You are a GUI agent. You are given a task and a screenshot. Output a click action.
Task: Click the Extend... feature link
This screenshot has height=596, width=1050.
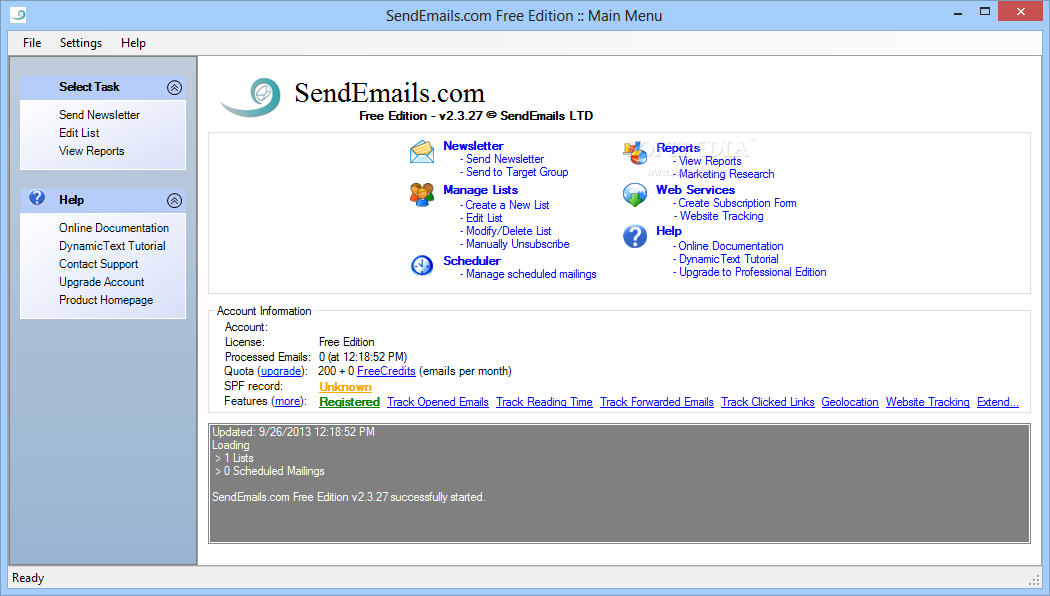pos(998,402)
